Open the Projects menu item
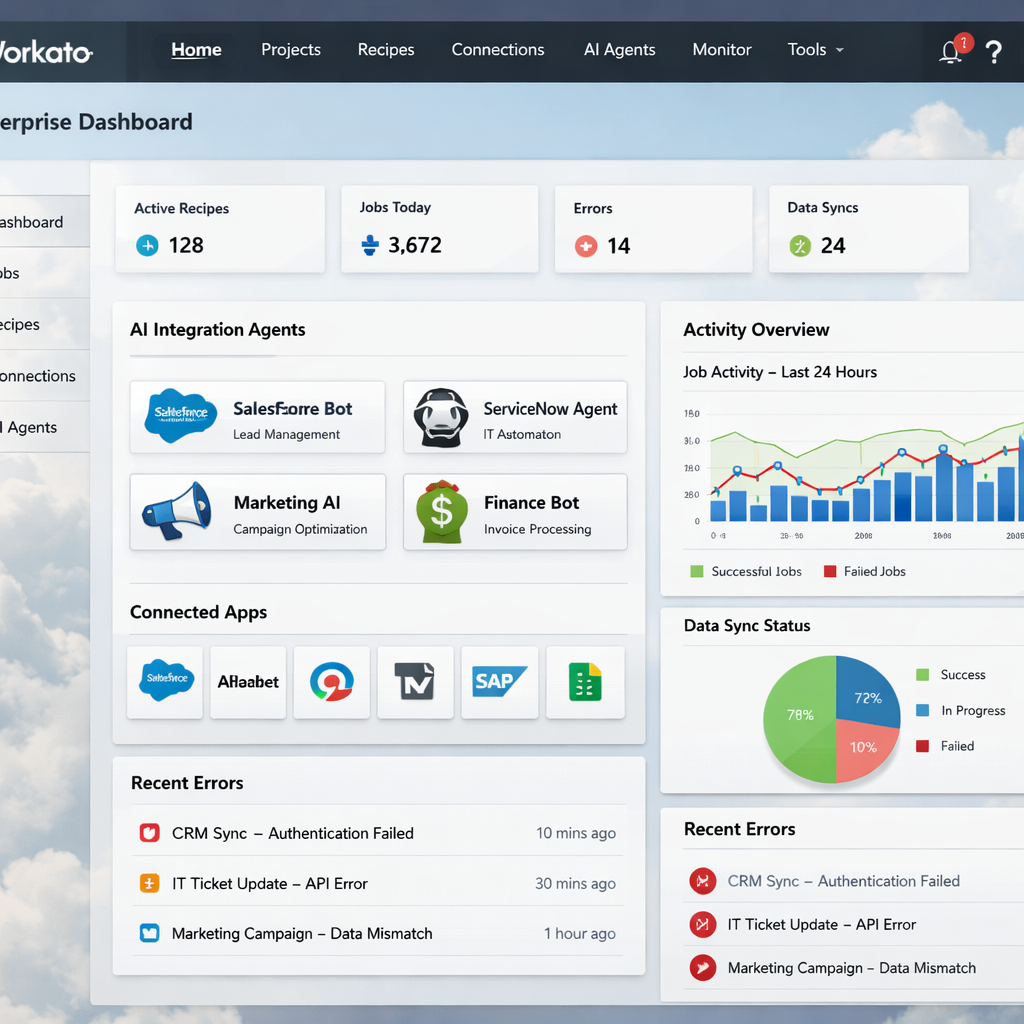Viewport: 1024px width, 1024px height. click(x=291, y=50)
